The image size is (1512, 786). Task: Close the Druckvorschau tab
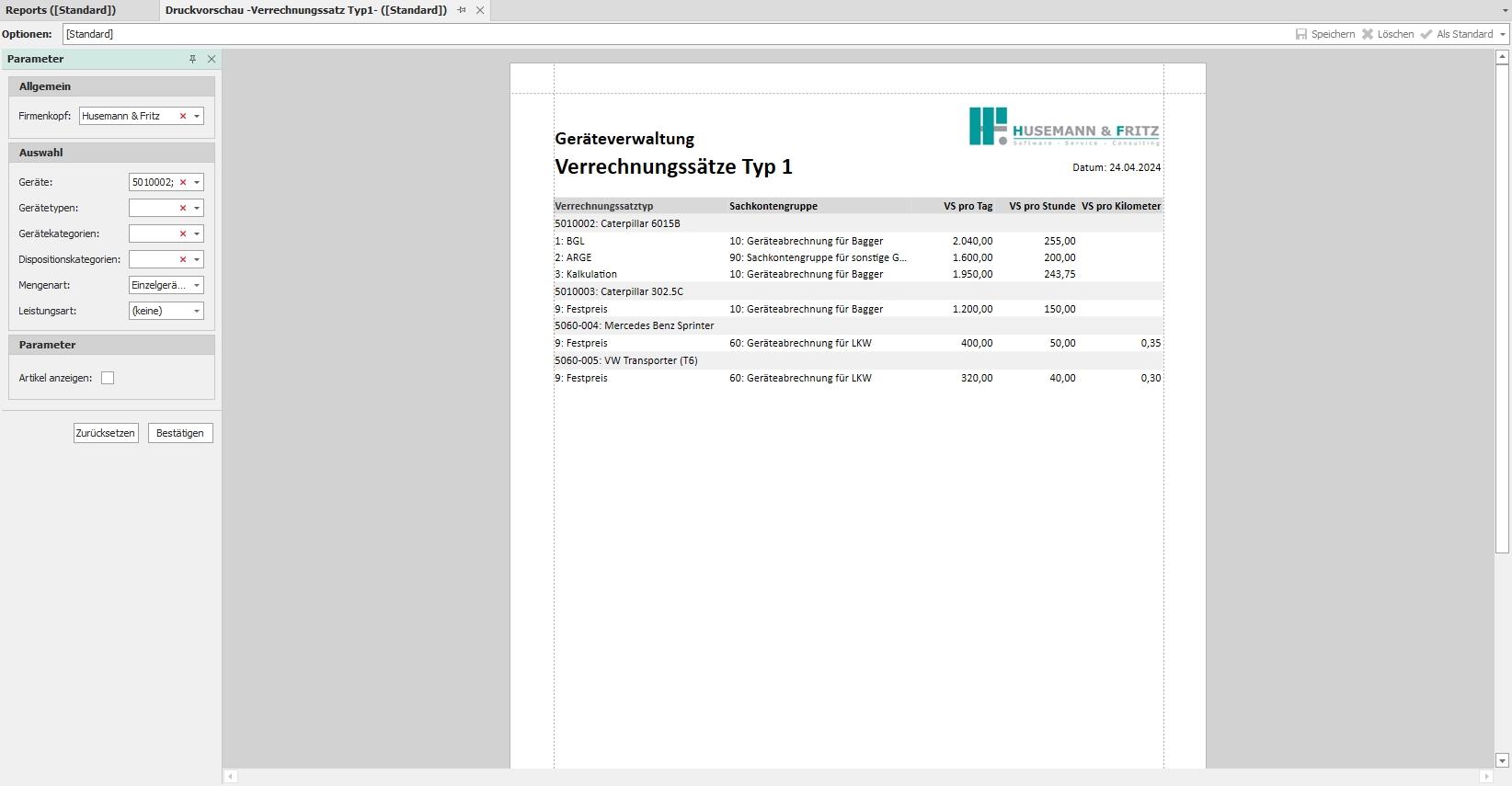click(480, 10)
